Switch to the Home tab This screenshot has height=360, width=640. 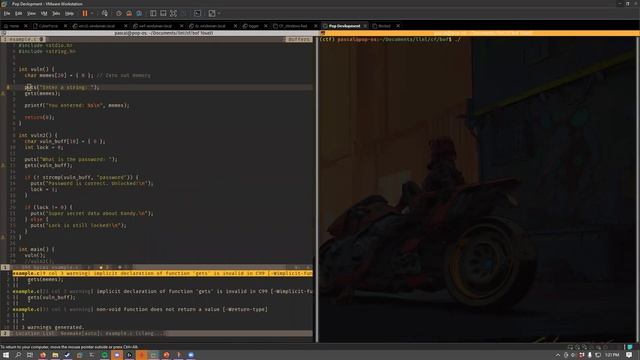(x=11, y=26)
